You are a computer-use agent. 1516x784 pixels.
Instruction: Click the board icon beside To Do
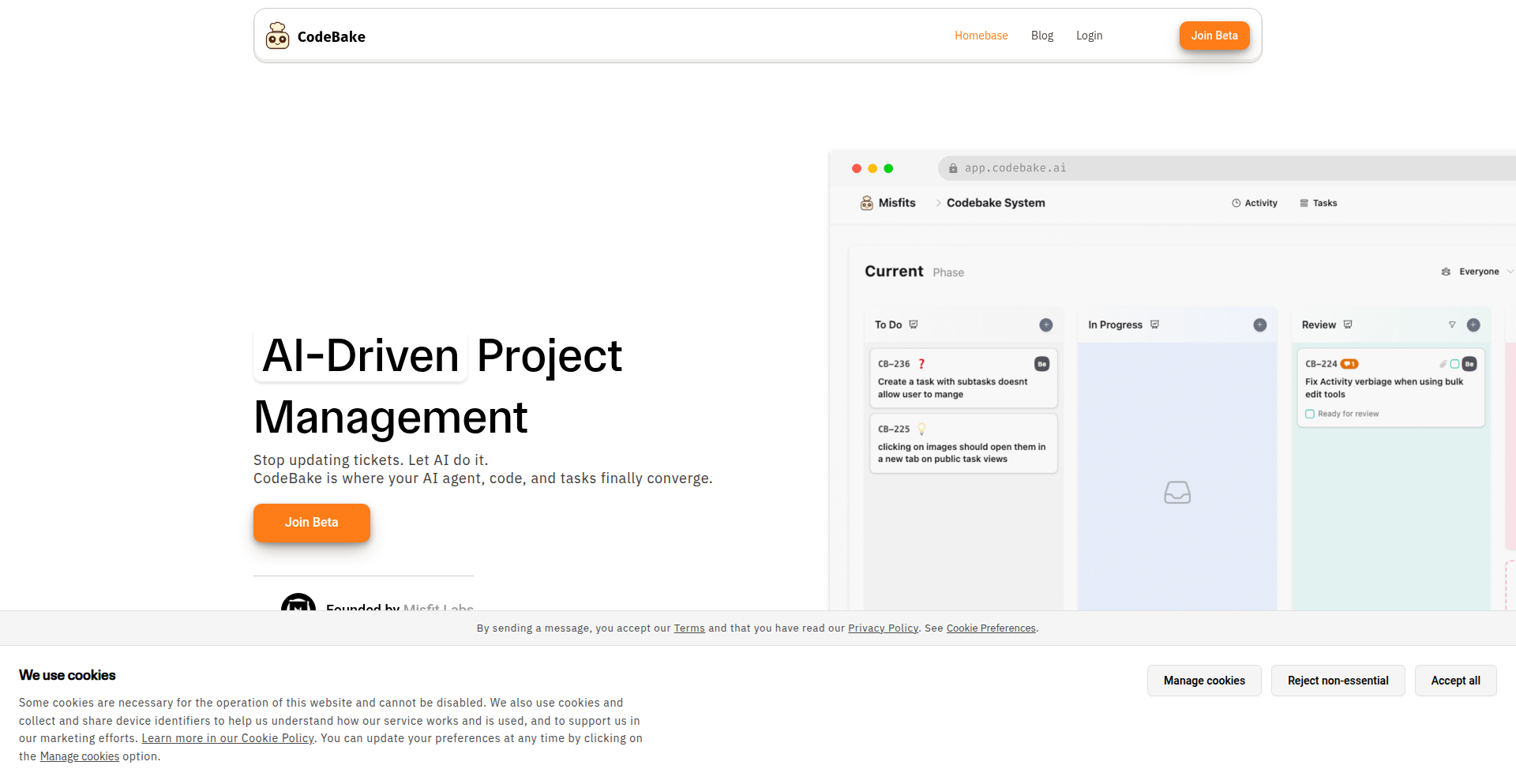pos(914,324)
